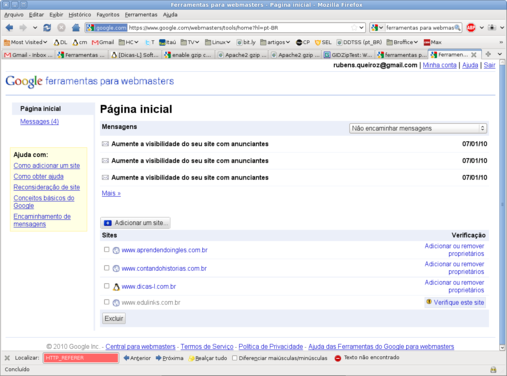
Task: Click Próxima find next button
Action: click(x=169, y=358)
